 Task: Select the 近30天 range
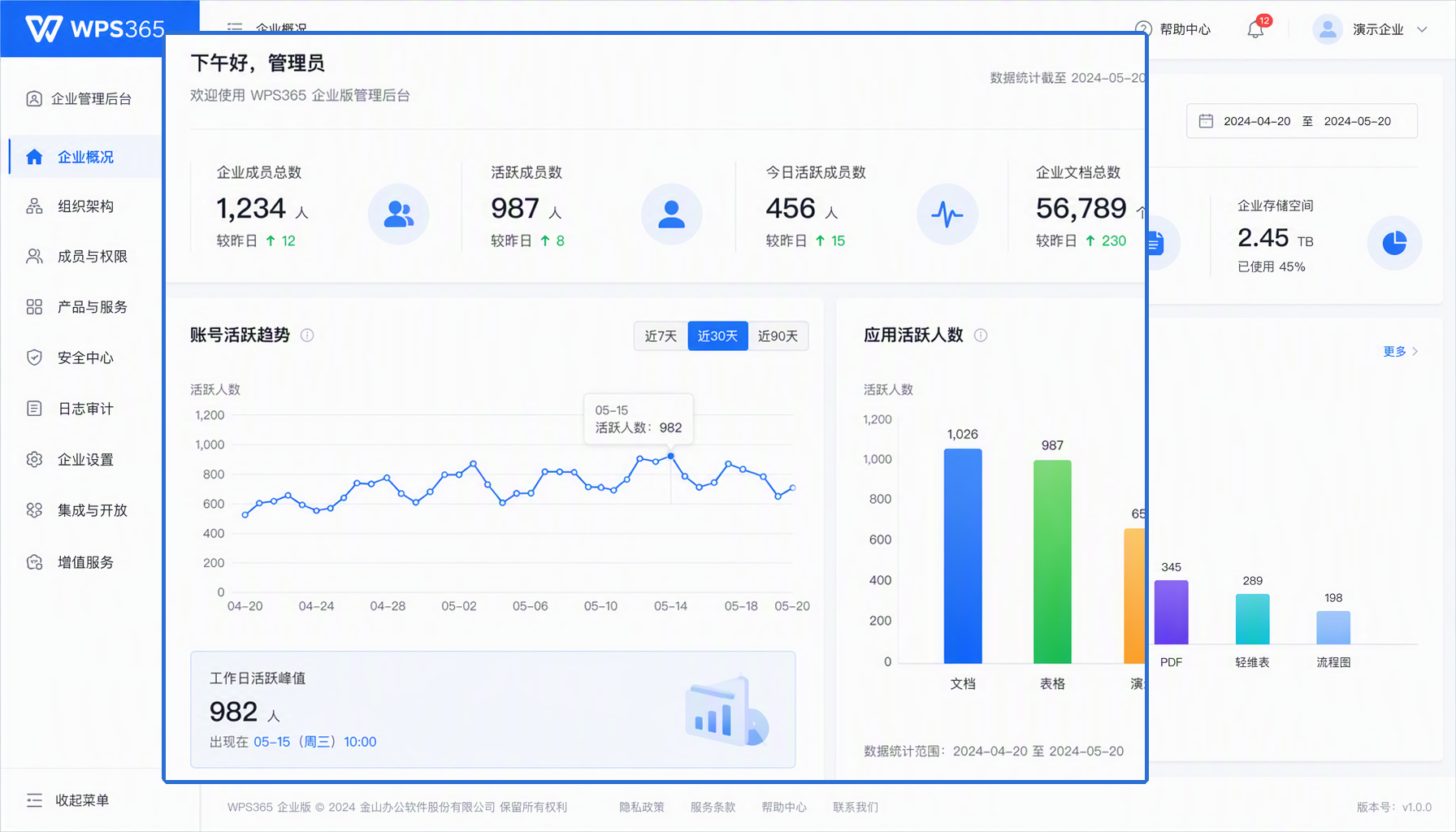[717, 336]
